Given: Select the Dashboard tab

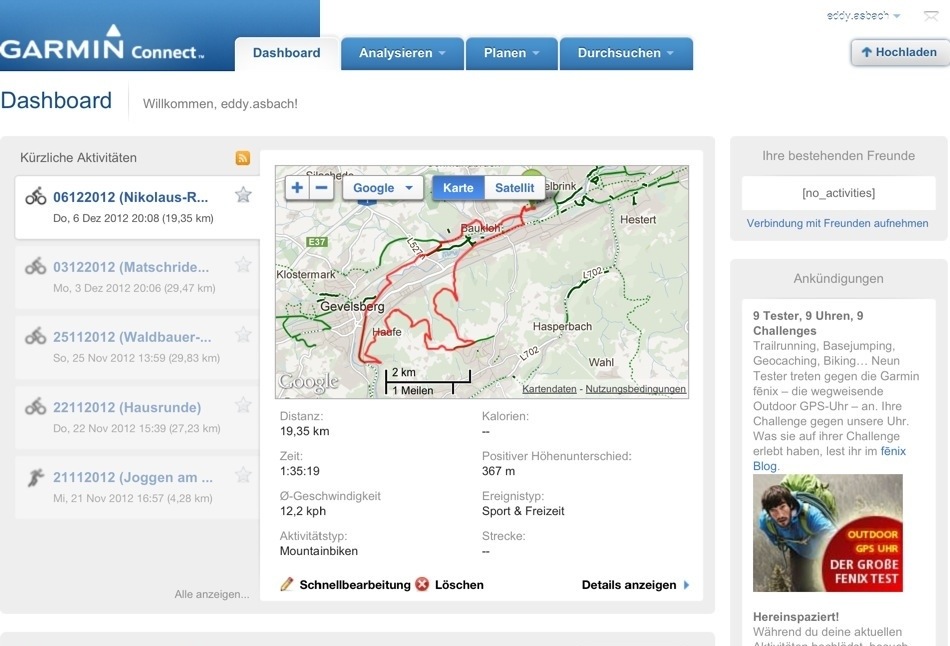Looking at the screenshot, I should point(286,53).
